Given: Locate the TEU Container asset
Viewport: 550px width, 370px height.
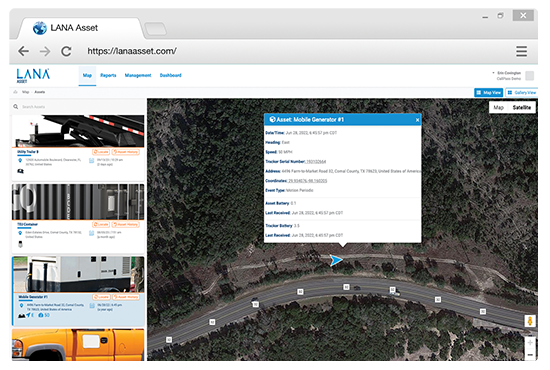Looking at the screenshot, I should pos(101,224).
